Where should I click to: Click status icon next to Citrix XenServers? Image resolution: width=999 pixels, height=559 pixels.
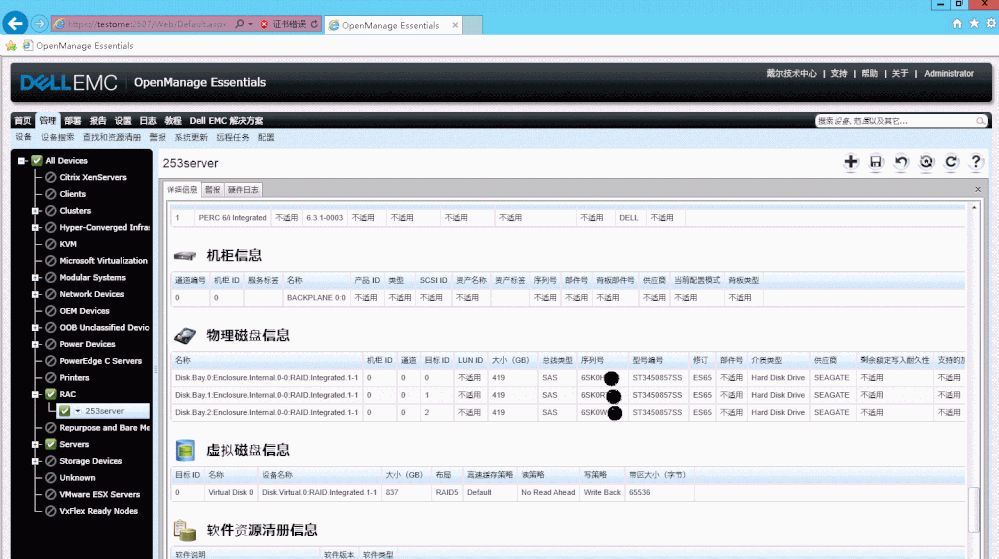pyautogui.click(x=51, y=177)
